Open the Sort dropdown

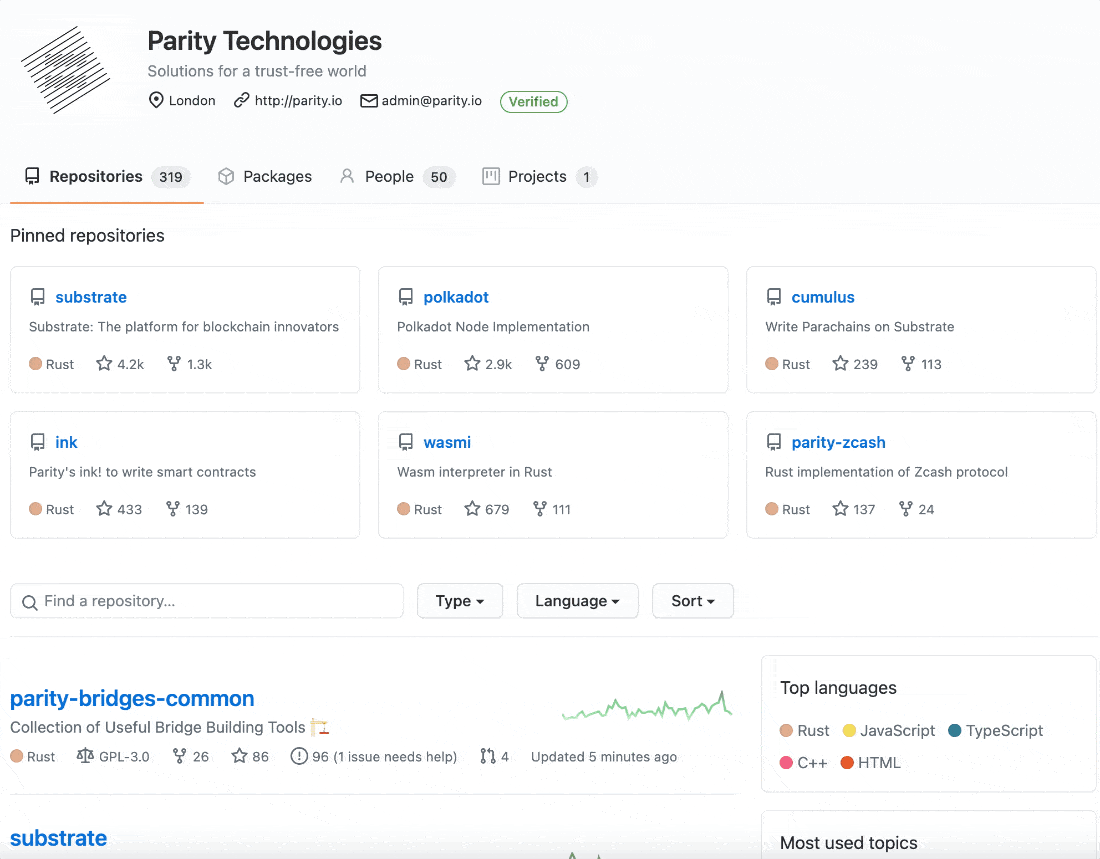(x=692, y=601)
